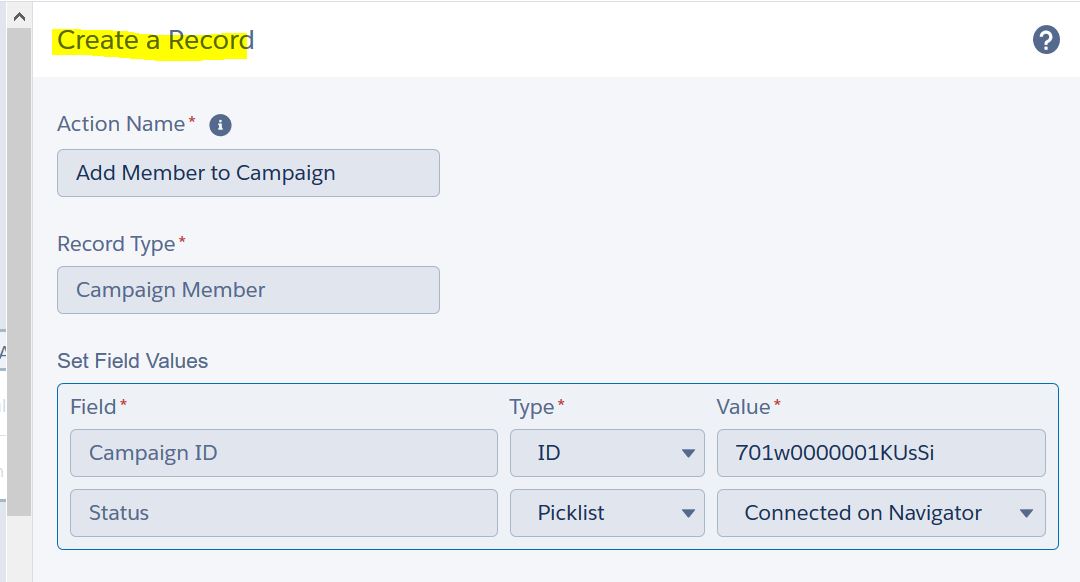This screenshot has height=582, width=1080.
Task: Click the Action Name input field
Action: [x=248, y=173]
